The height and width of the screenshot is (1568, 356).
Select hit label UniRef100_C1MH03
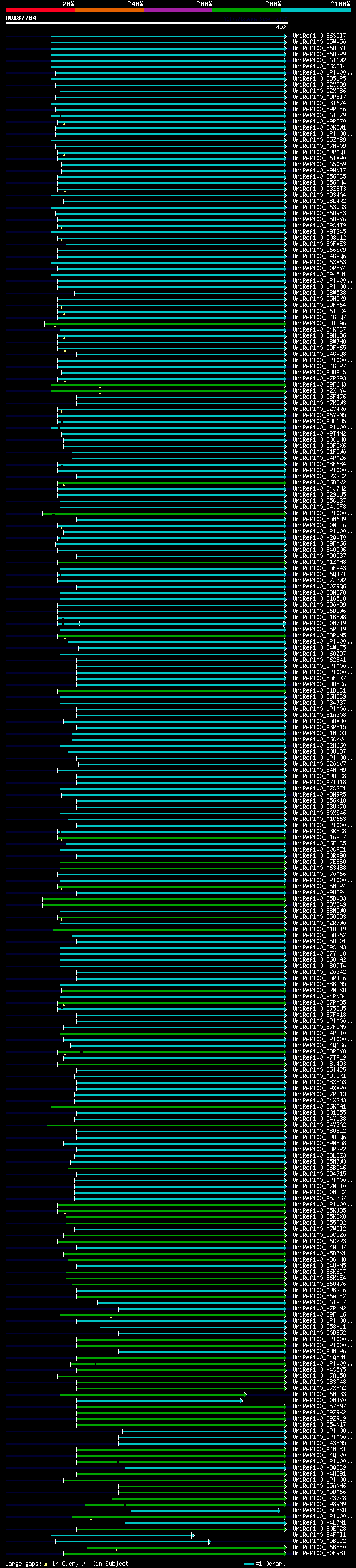pos(319,734)
